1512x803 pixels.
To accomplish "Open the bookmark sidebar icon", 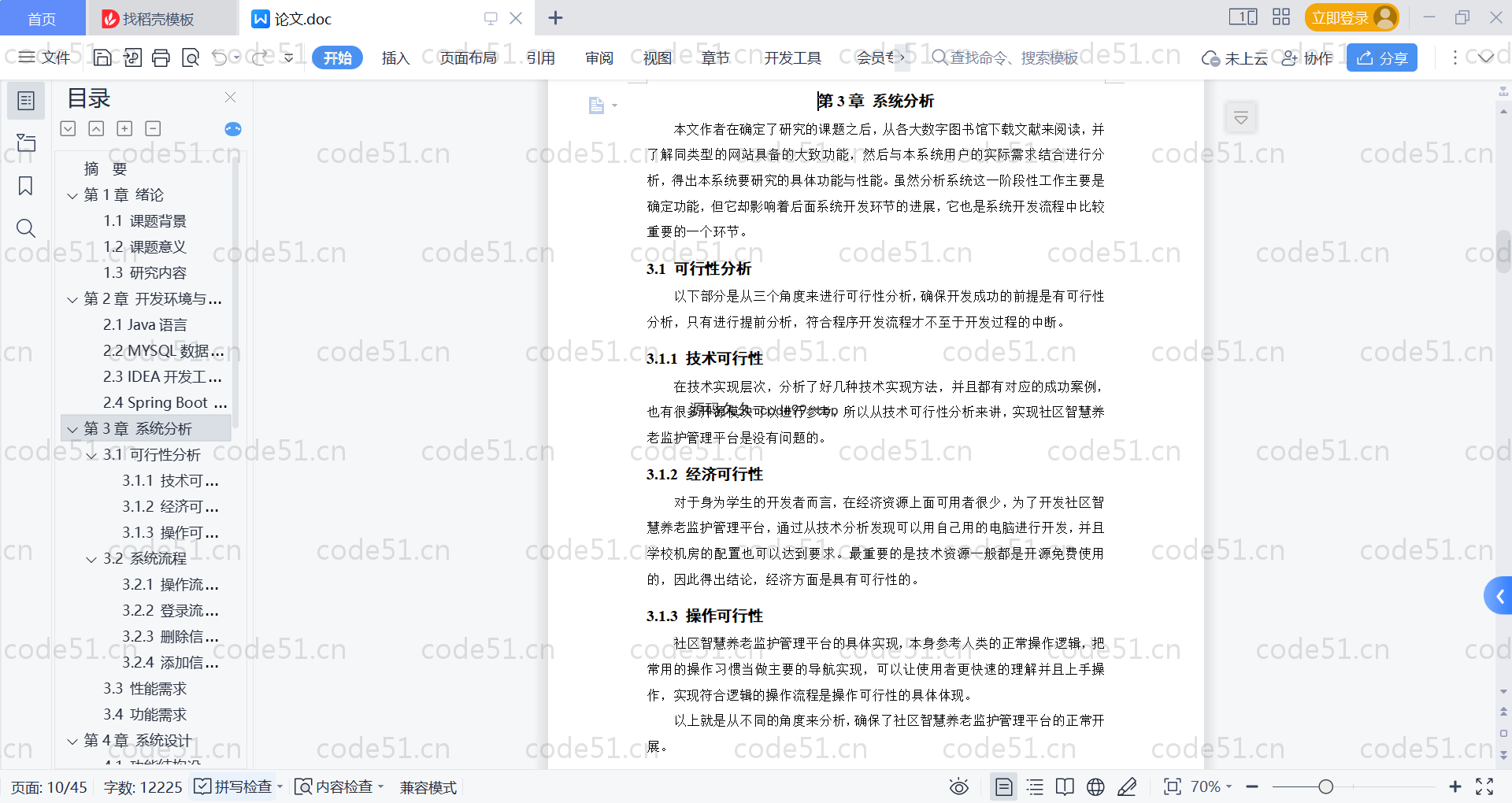I will (x=26, y=186).
